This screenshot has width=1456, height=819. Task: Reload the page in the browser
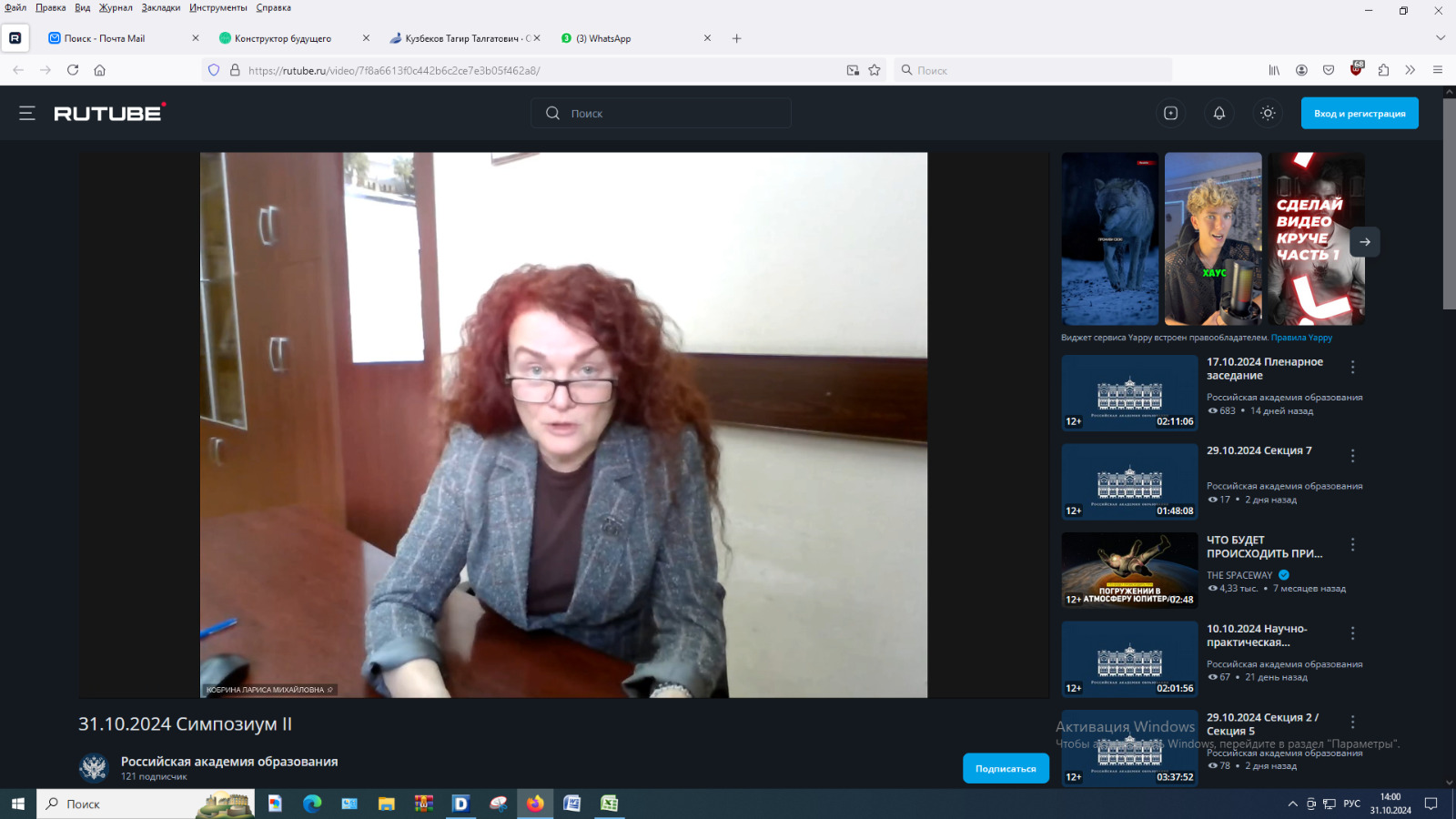point(73,70)
